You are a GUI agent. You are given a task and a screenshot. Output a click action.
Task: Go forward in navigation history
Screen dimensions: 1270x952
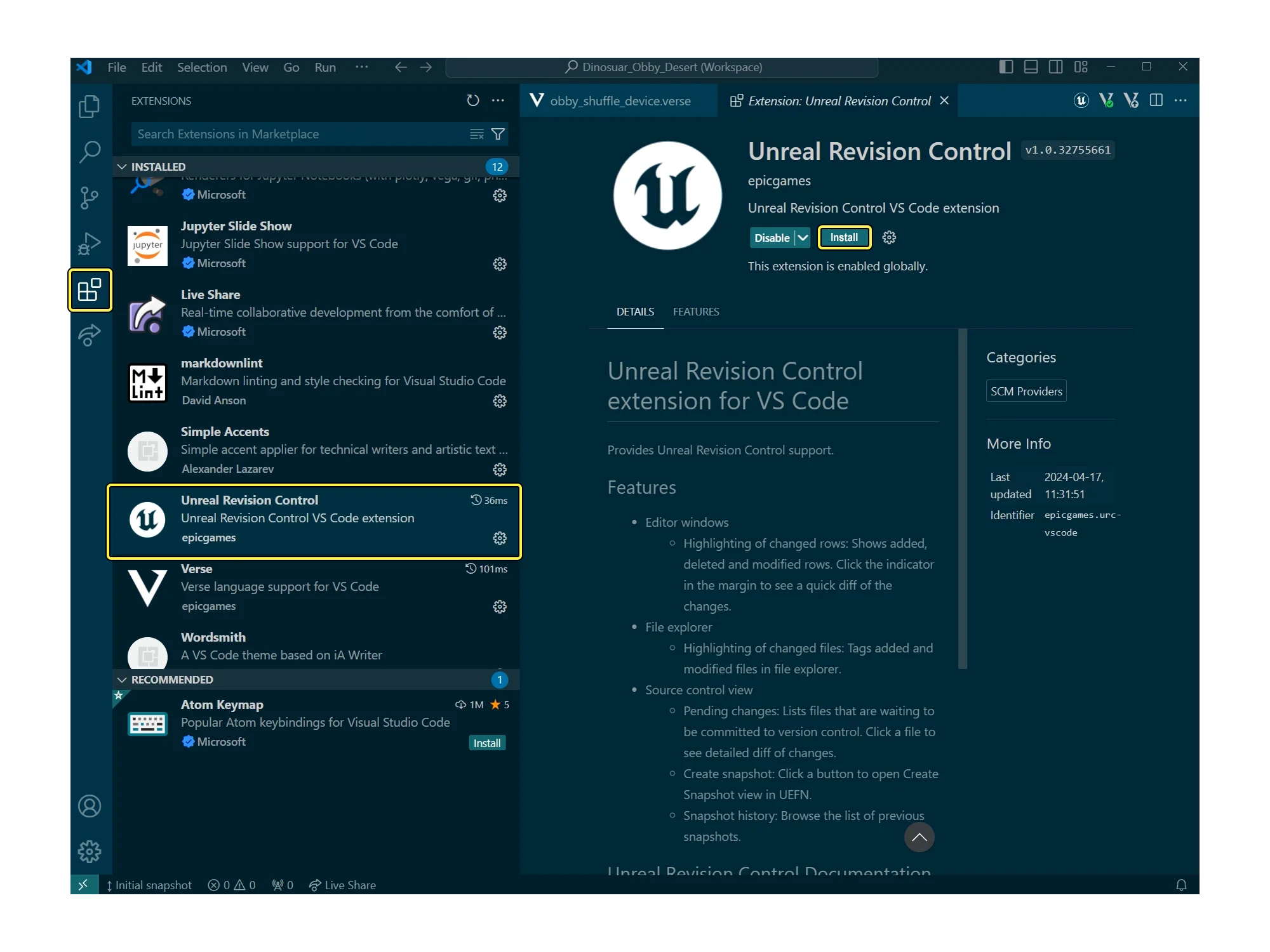tap(426, 67)
